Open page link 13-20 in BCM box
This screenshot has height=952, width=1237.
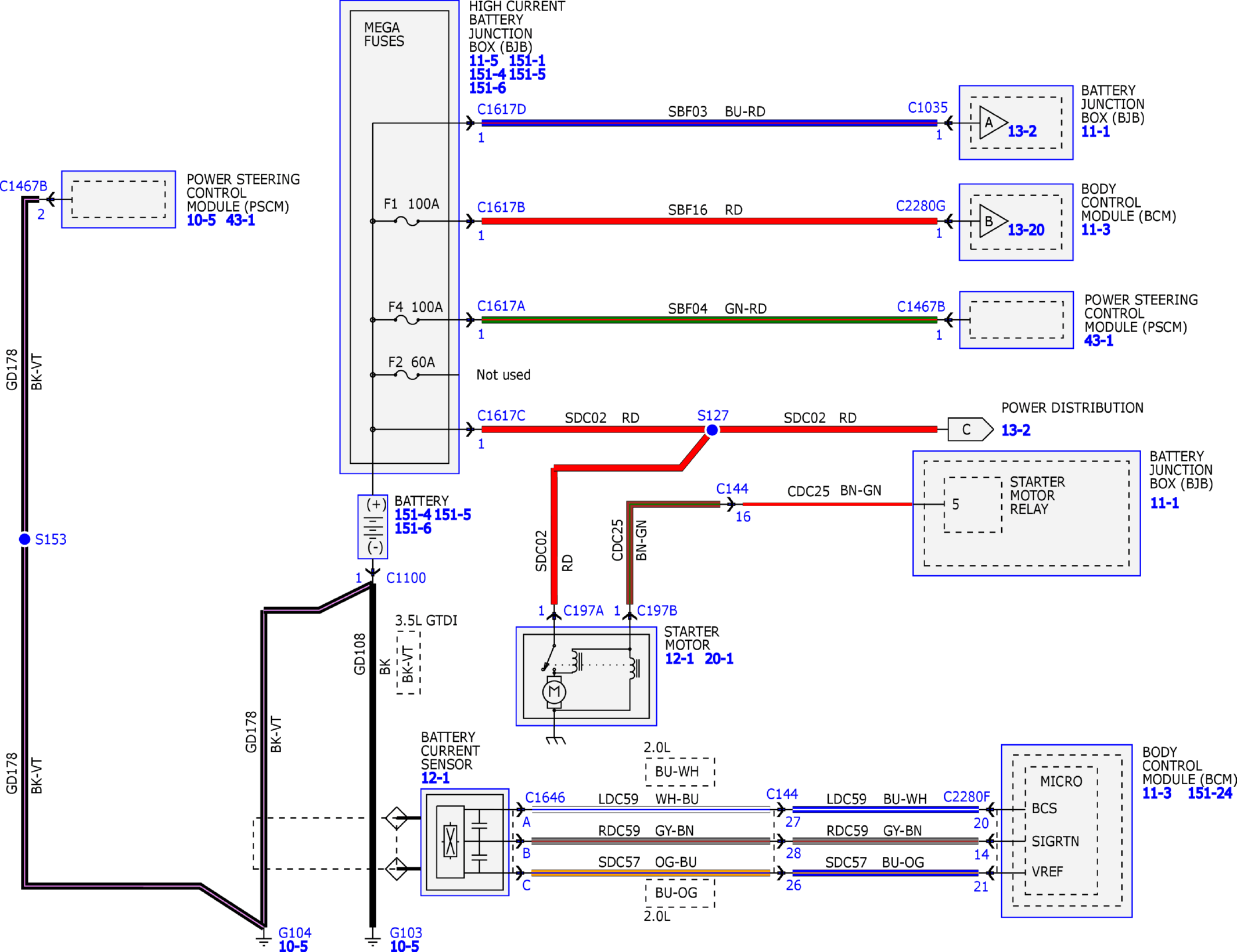1026,230
